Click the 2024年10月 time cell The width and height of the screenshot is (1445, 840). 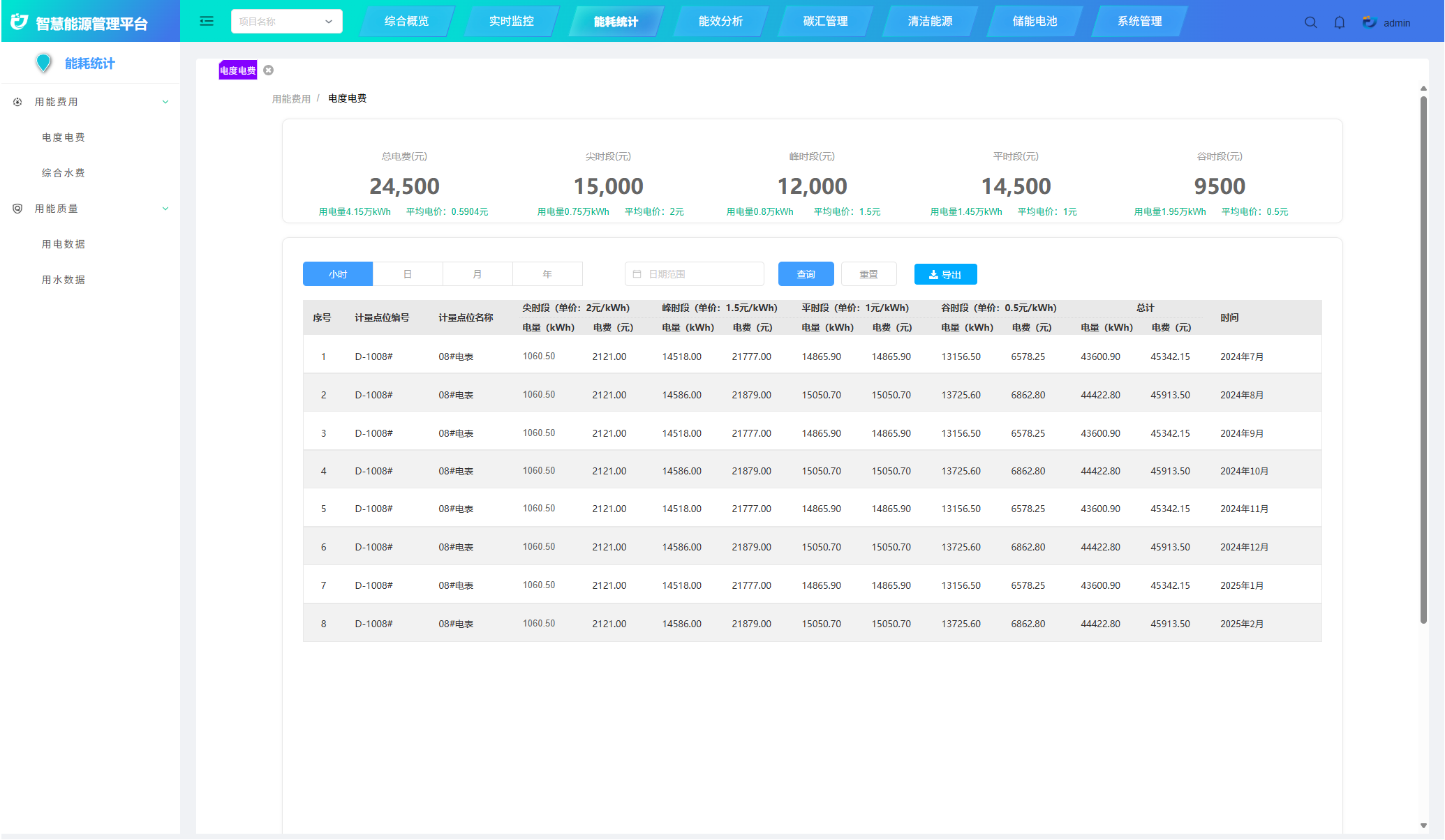pyautogui.click(x=1244, y=471)
